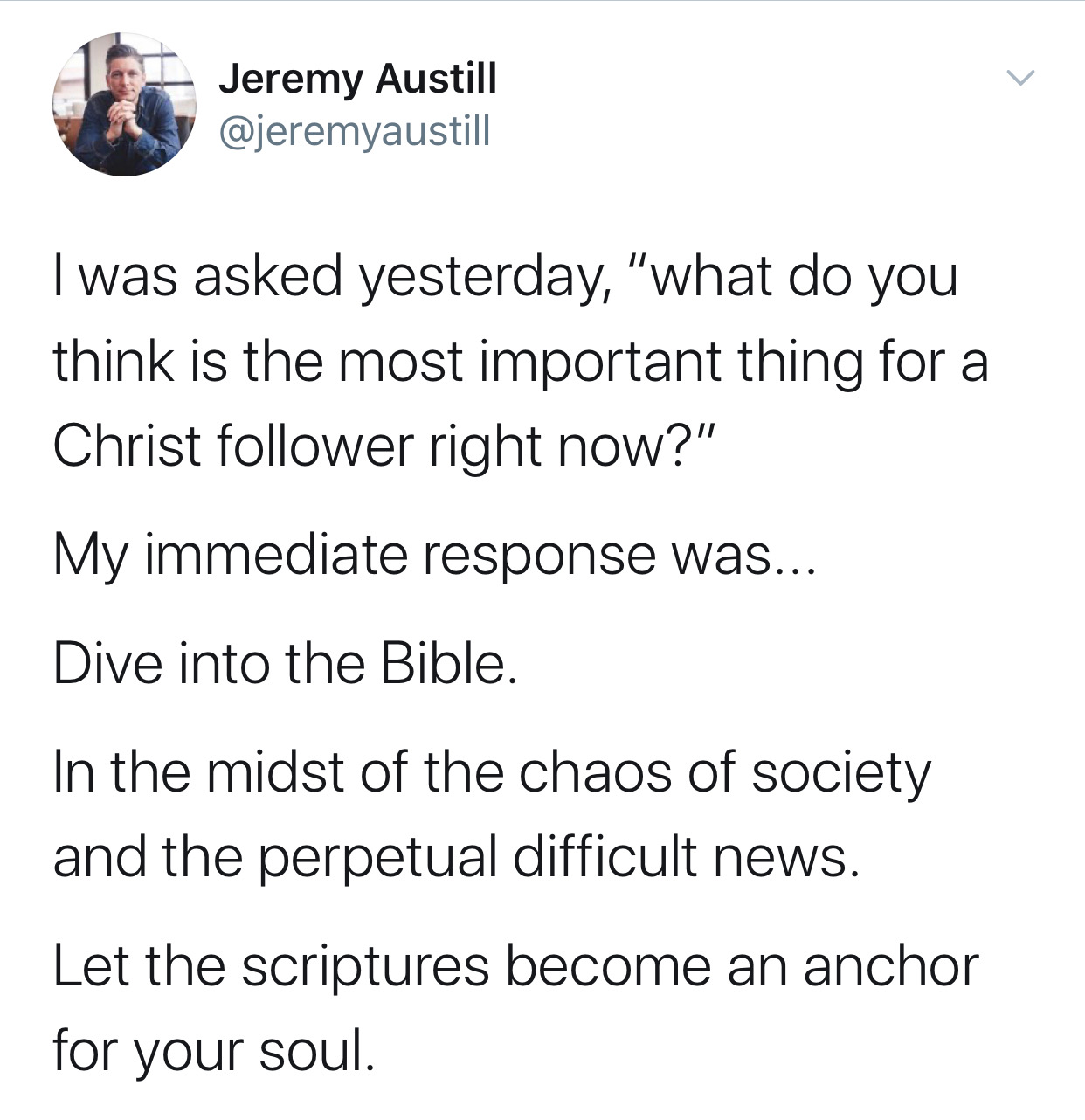Click the final line "for your soul."

pyautogui.click(x=214, y=1051)
